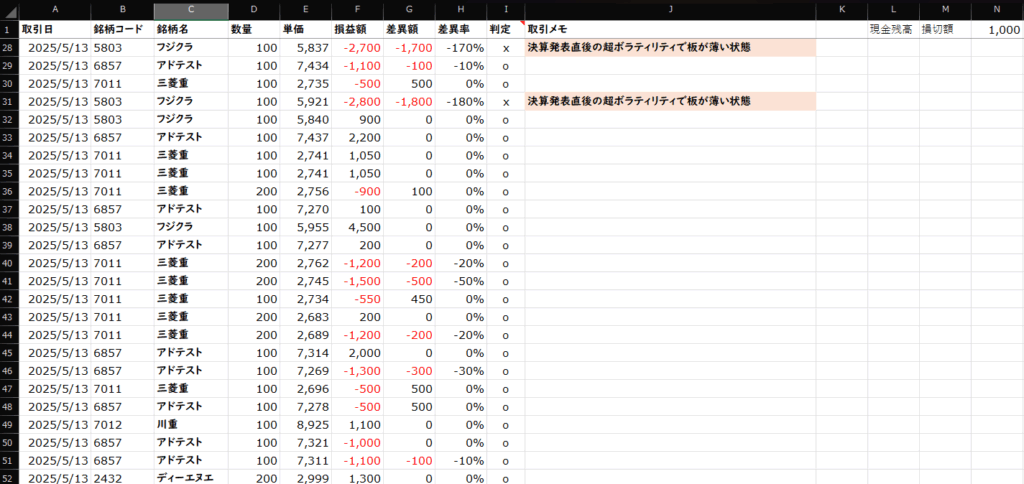
Task: Click unit price 2,999
Action: [306, 477]
